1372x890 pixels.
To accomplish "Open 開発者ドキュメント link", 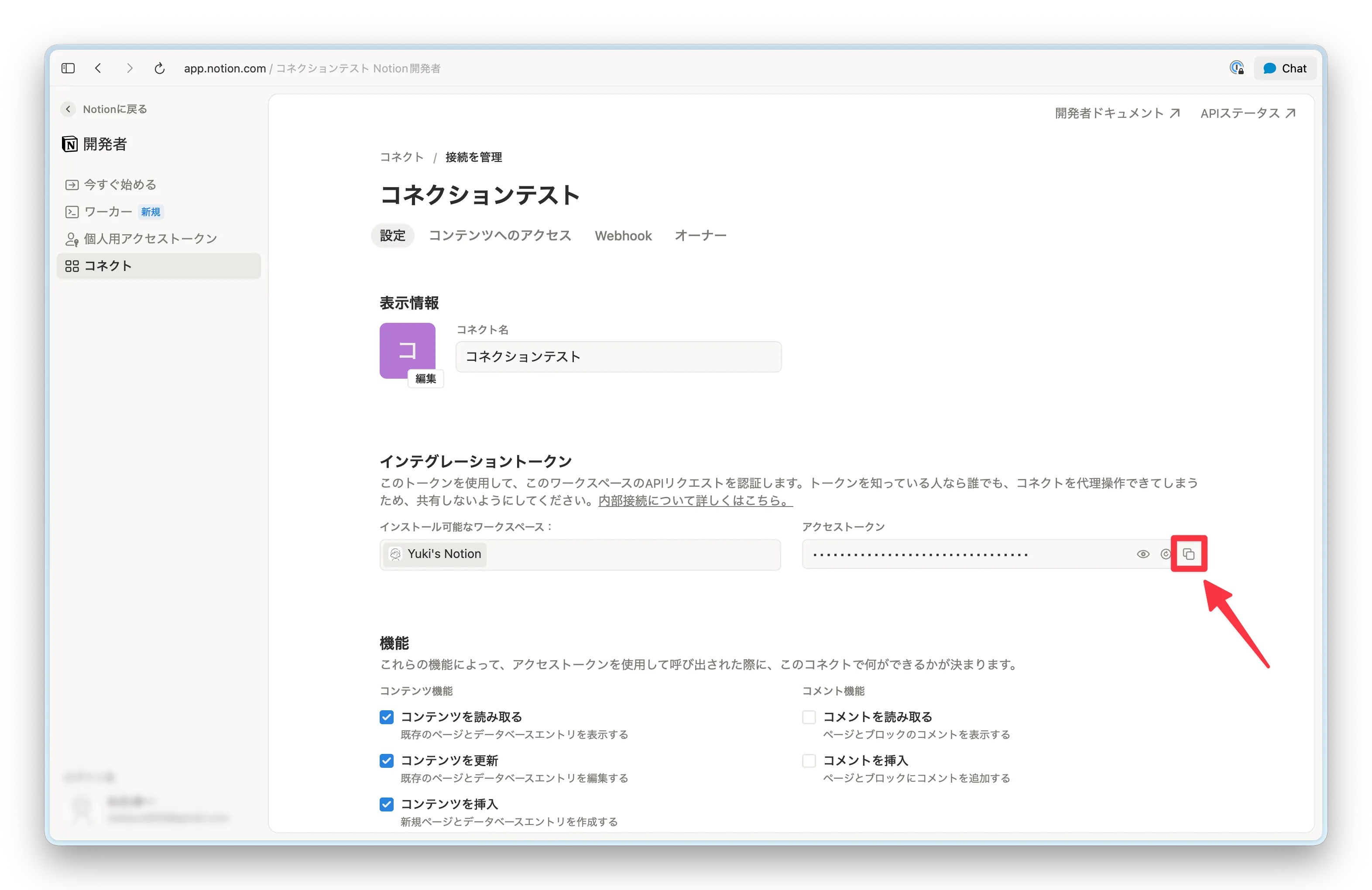I will tap(1117, 113).
